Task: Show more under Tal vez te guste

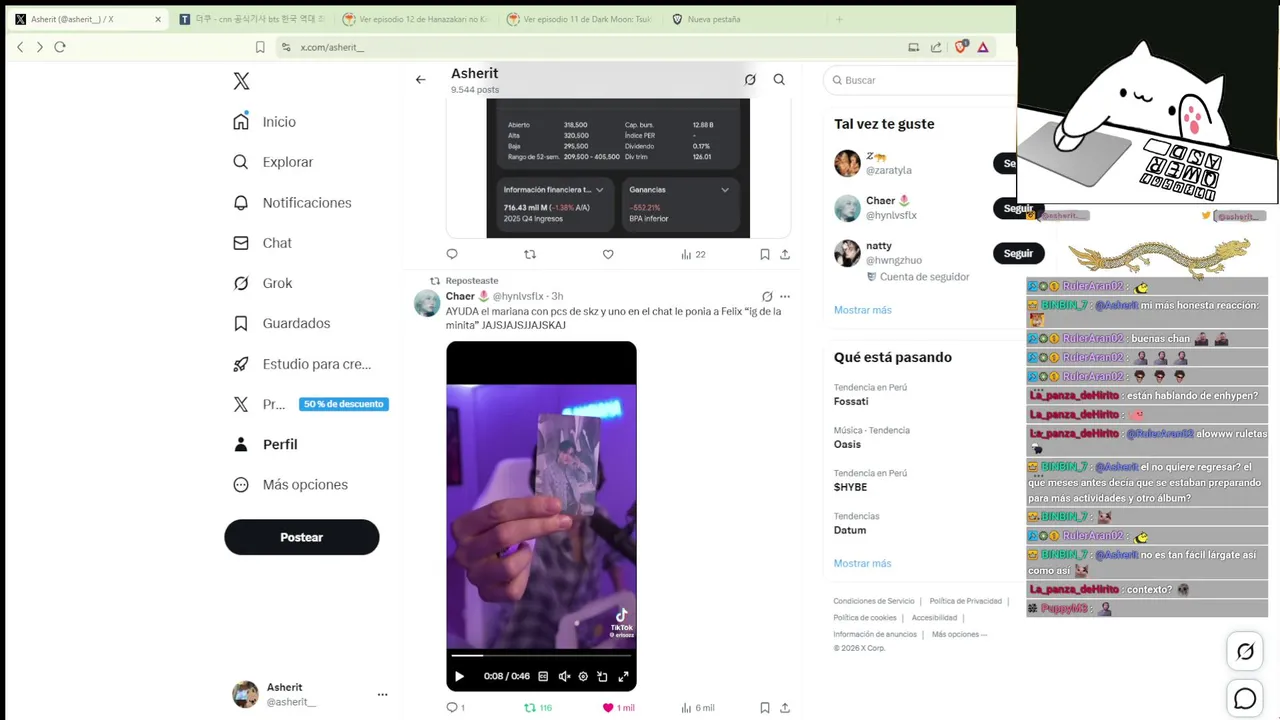Action: pyautogui.click(x=862, y=310)
